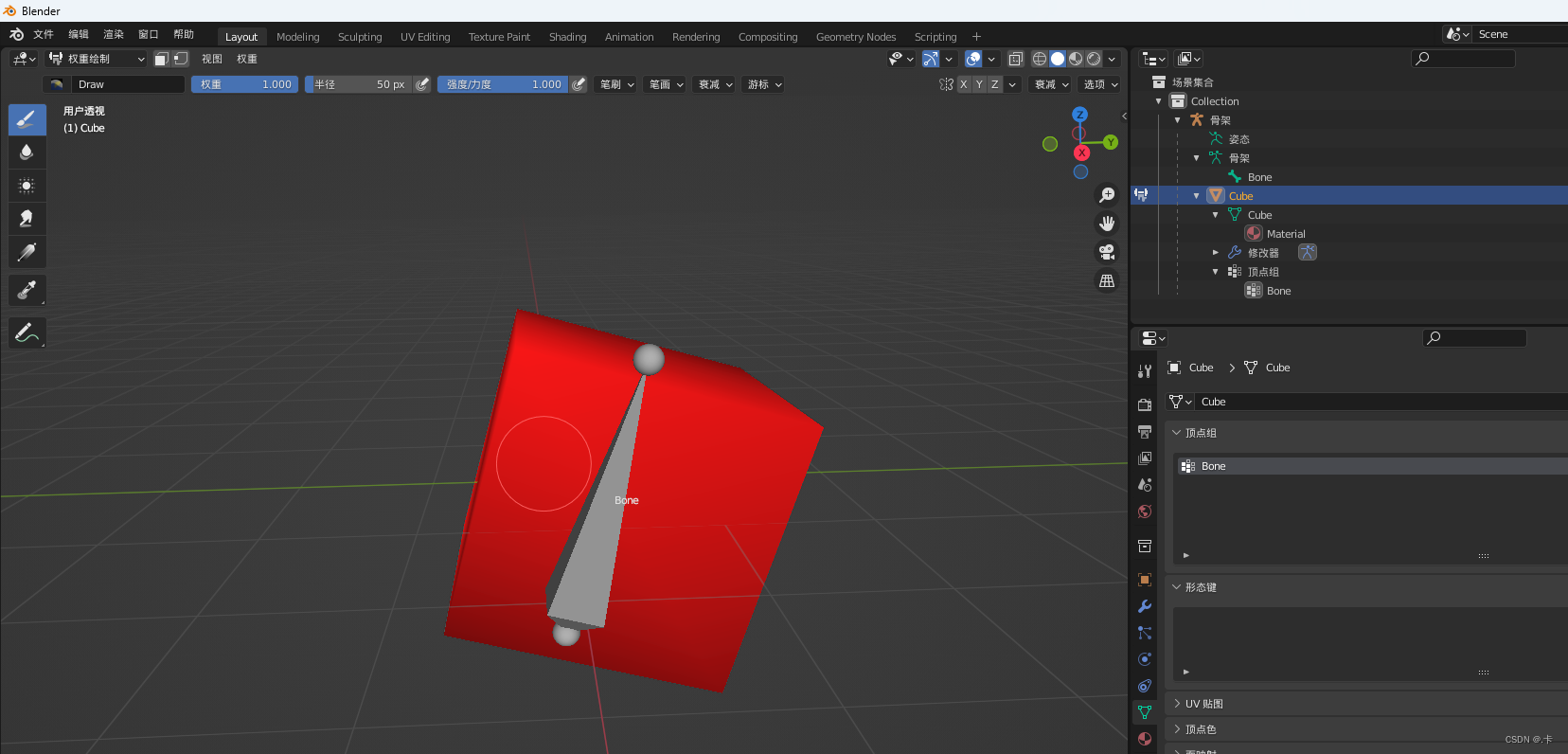The width and height of the screenshot is (1568, 754).
Task: Open the Material properties tab
Action: [x=1145, y=739]
